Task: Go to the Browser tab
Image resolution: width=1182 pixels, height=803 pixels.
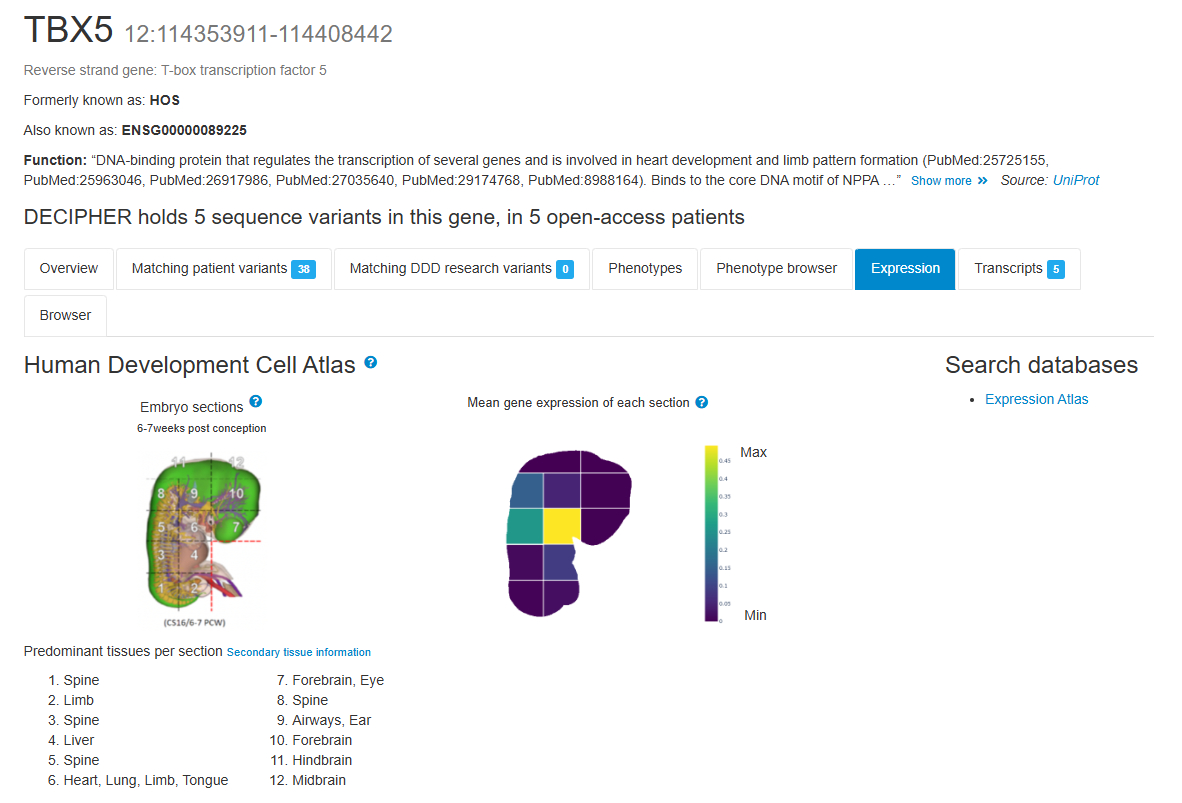Action: 66,315
